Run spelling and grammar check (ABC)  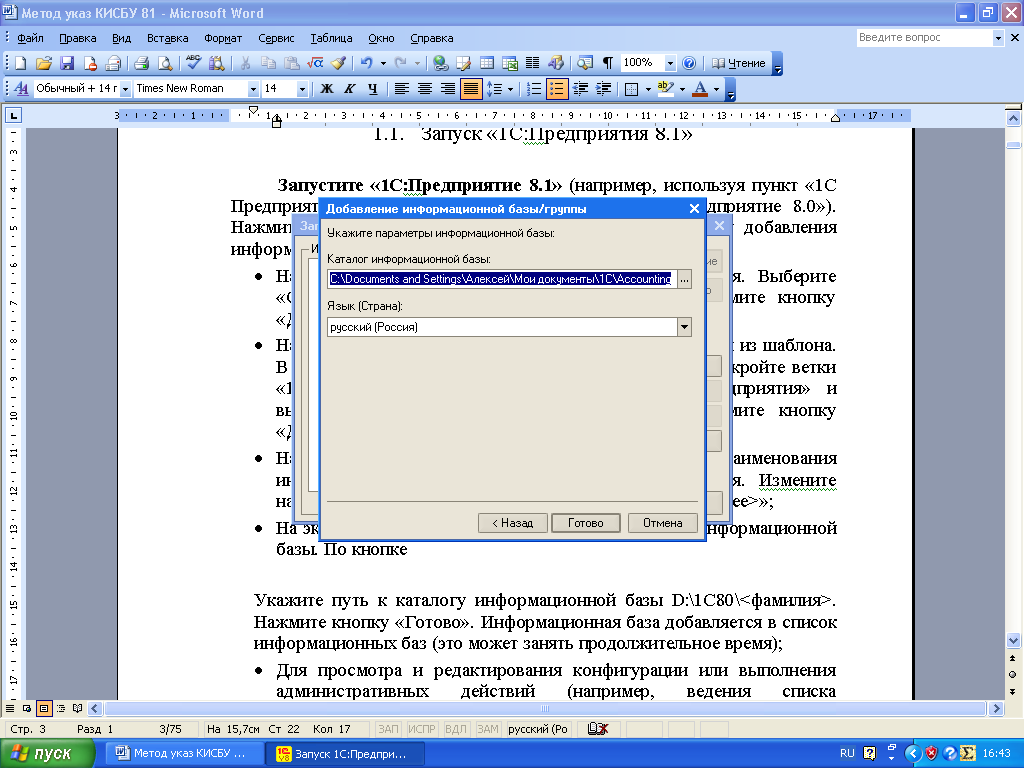193,63
